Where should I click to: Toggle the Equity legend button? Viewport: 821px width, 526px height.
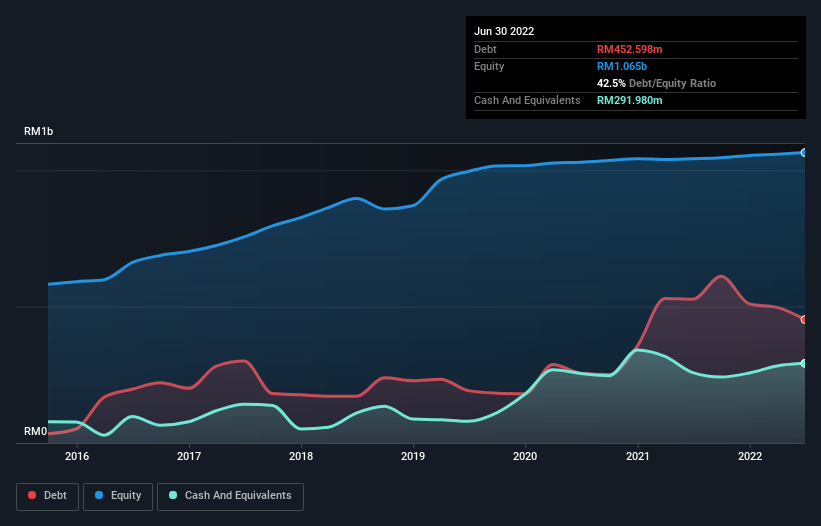click(x=118, y=496)
